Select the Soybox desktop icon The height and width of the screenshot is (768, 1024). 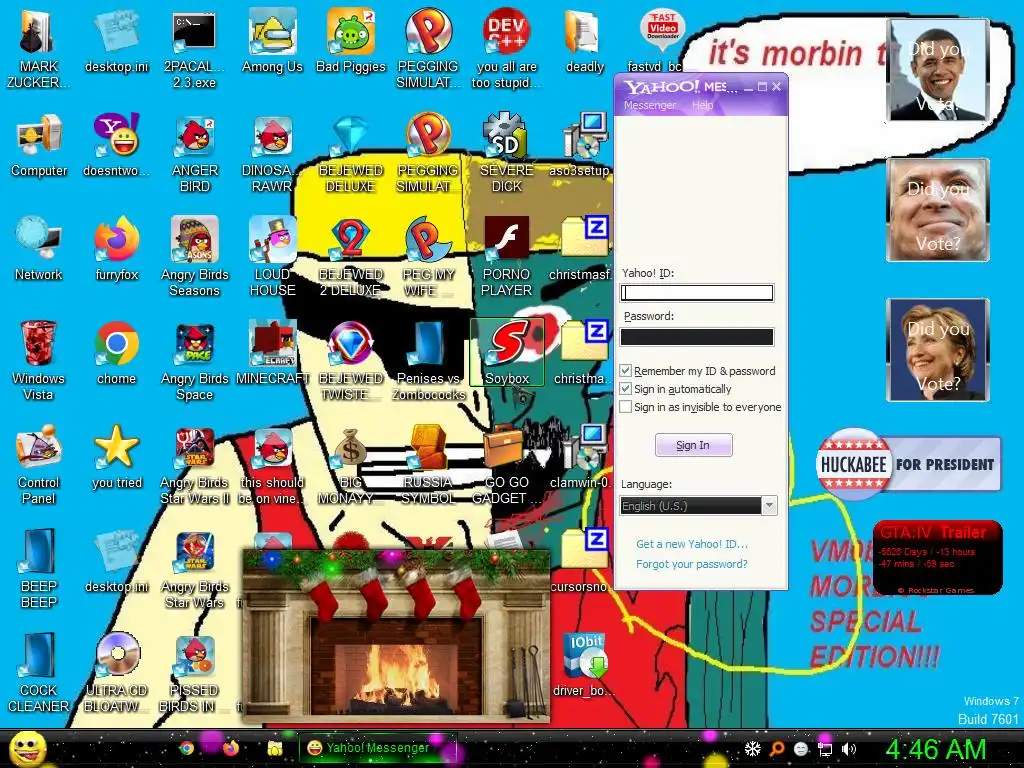(x=507, y=353)
